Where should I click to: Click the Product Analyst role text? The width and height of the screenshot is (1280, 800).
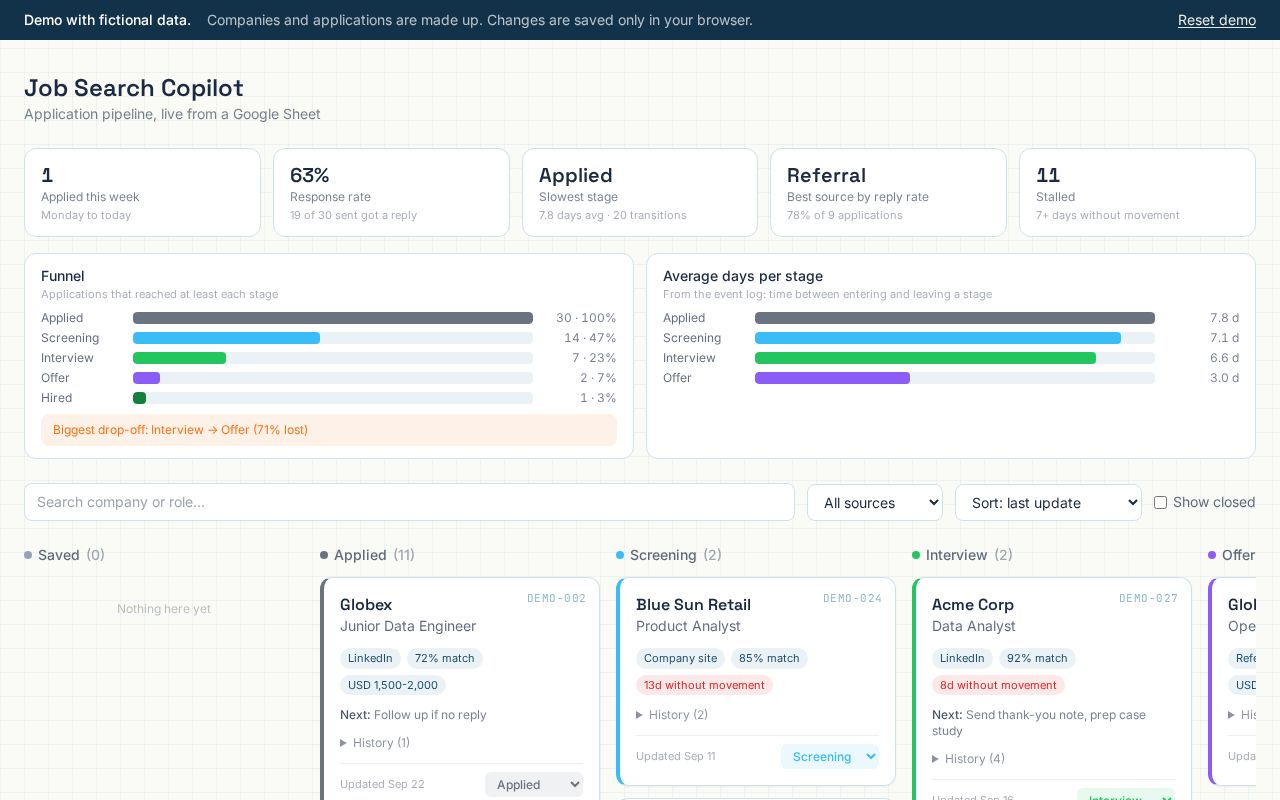(688, 626)
